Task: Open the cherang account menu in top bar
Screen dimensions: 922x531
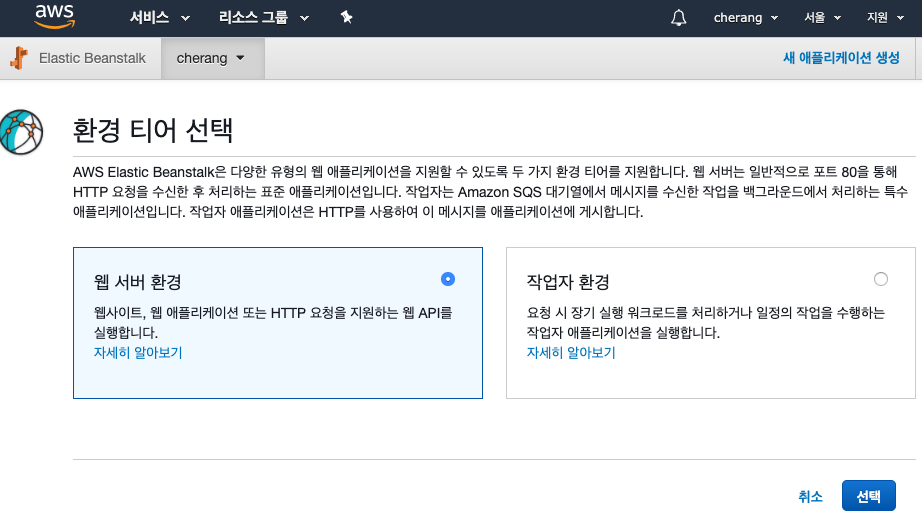Action: 746,18
